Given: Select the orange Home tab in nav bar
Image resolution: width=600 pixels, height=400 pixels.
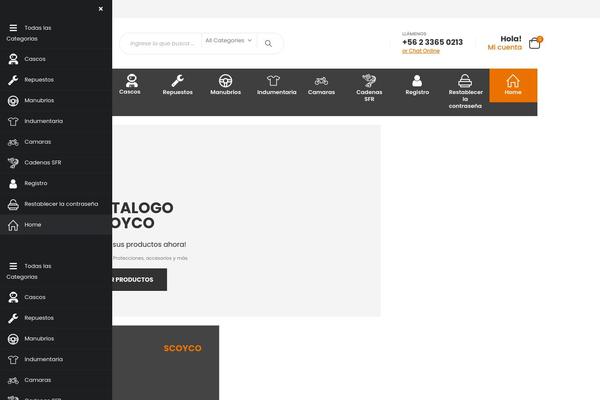Looking at the screenshot, I should 513,85.
